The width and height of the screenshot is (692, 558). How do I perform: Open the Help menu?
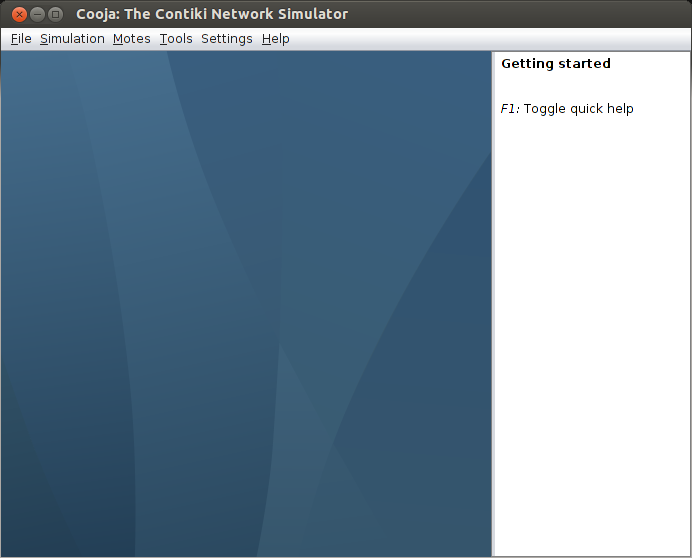[275, 39]
